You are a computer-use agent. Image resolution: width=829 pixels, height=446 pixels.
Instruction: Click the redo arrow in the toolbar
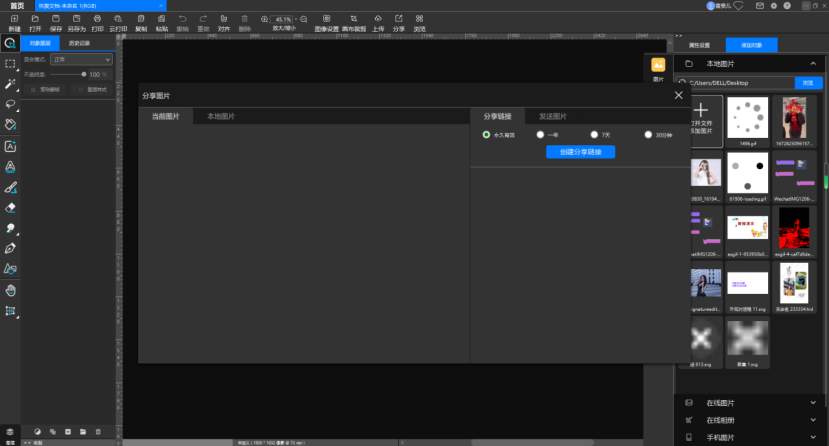(203, 20)
